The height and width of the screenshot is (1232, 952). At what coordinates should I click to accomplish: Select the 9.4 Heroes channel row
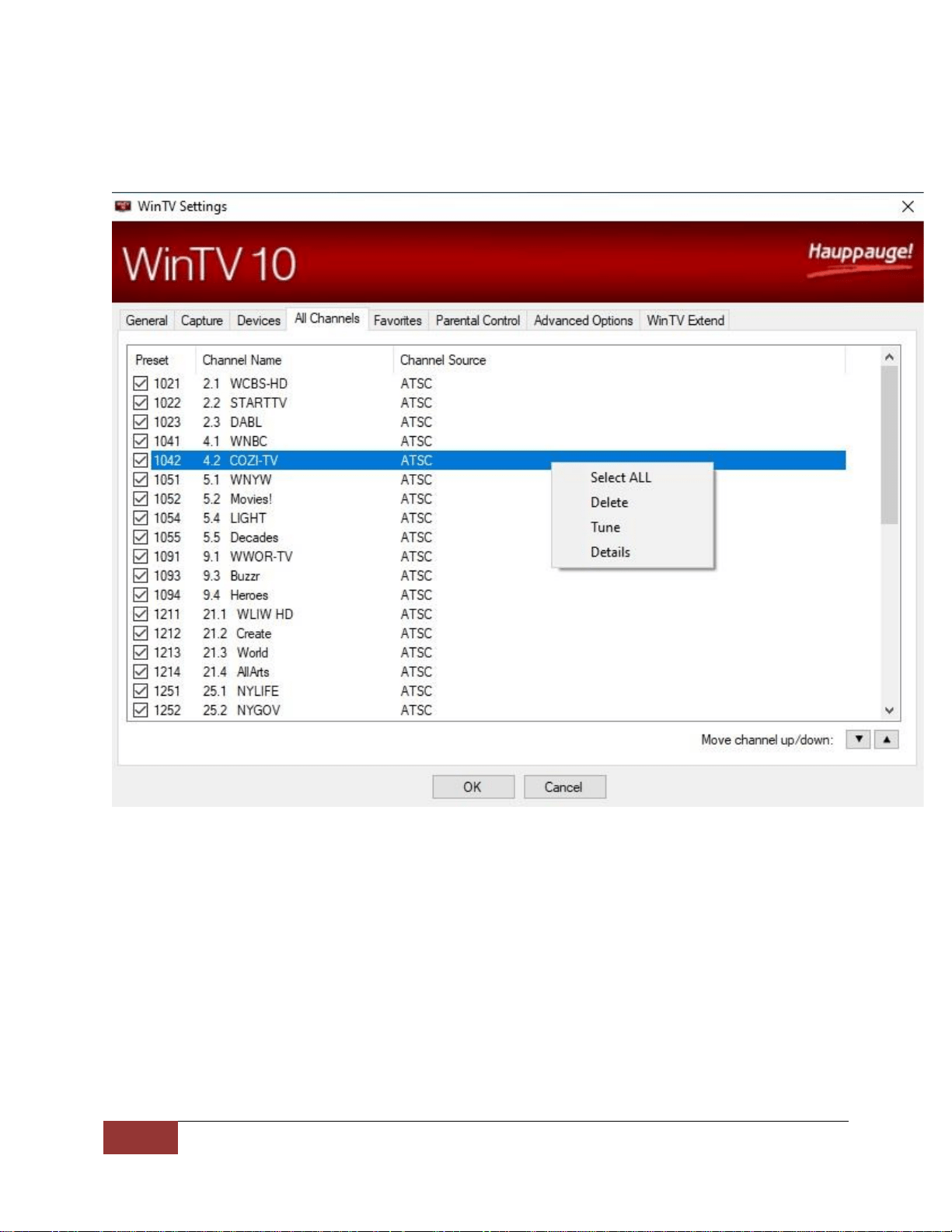(x=487, y=595)
